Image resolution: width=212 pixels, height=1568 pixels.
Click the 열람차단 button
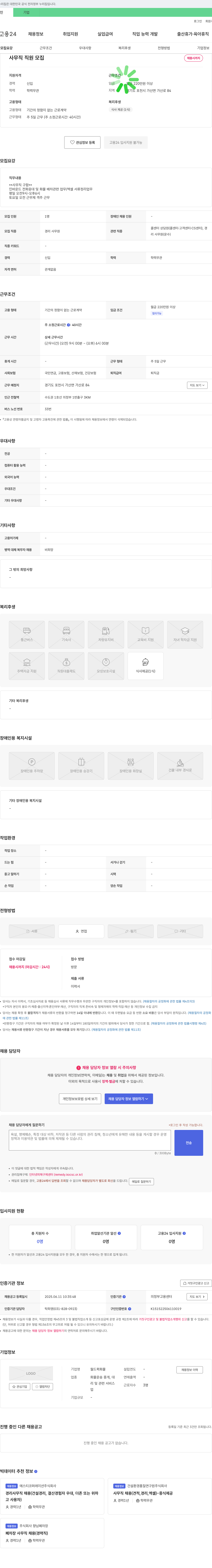pos(43,1387)
